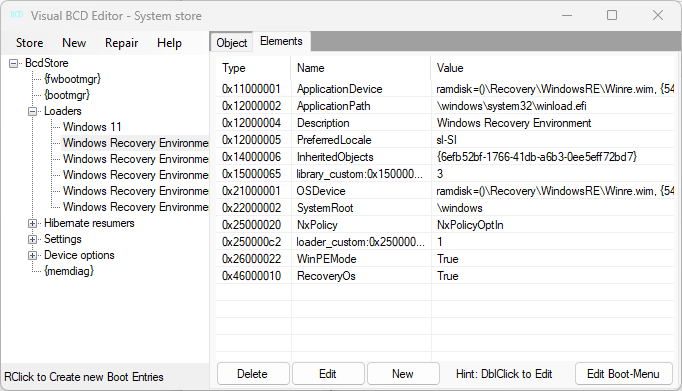Click the Windows Recovery Environment description value

pyautogui.click(x=514, y=123)
